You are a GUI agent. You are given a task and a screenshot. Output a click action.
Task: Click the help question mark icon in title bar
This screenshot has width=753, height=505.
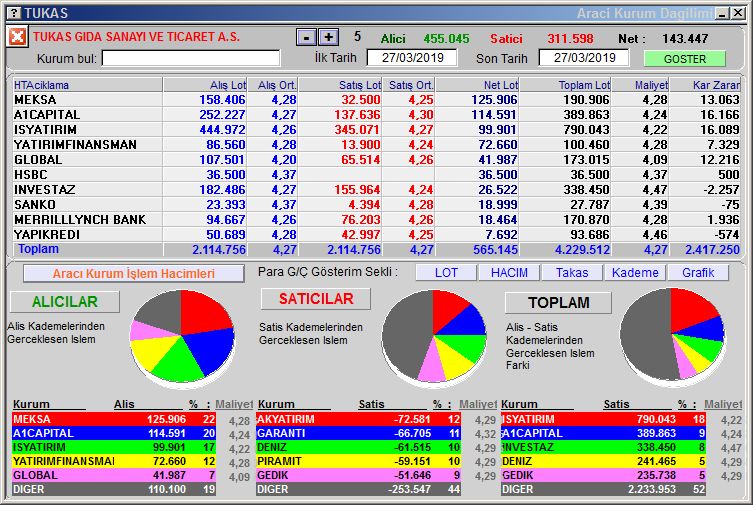16,13
